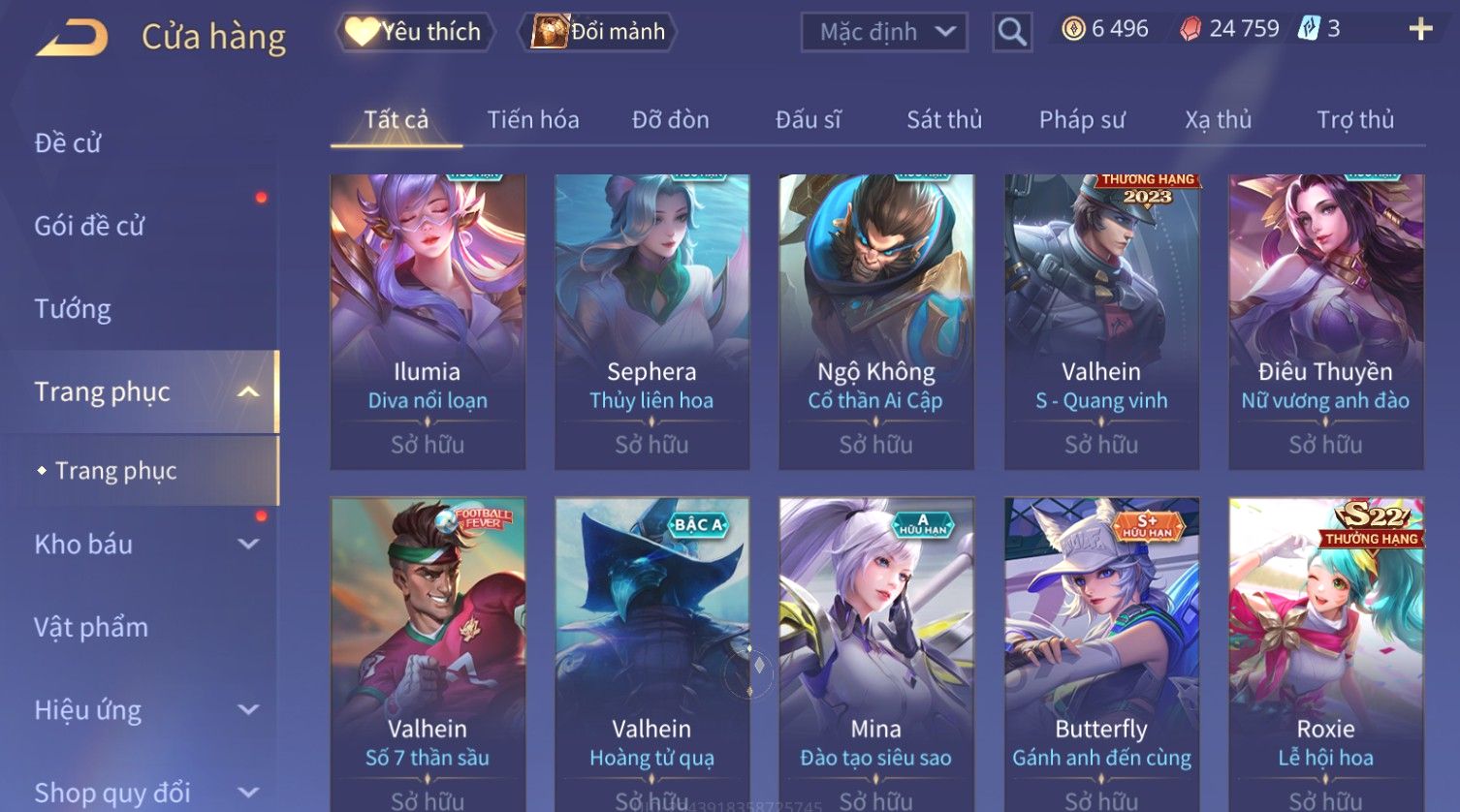Click the heart icon in Yêu thích
1460x812 pixels.
(x=362, y=32)
